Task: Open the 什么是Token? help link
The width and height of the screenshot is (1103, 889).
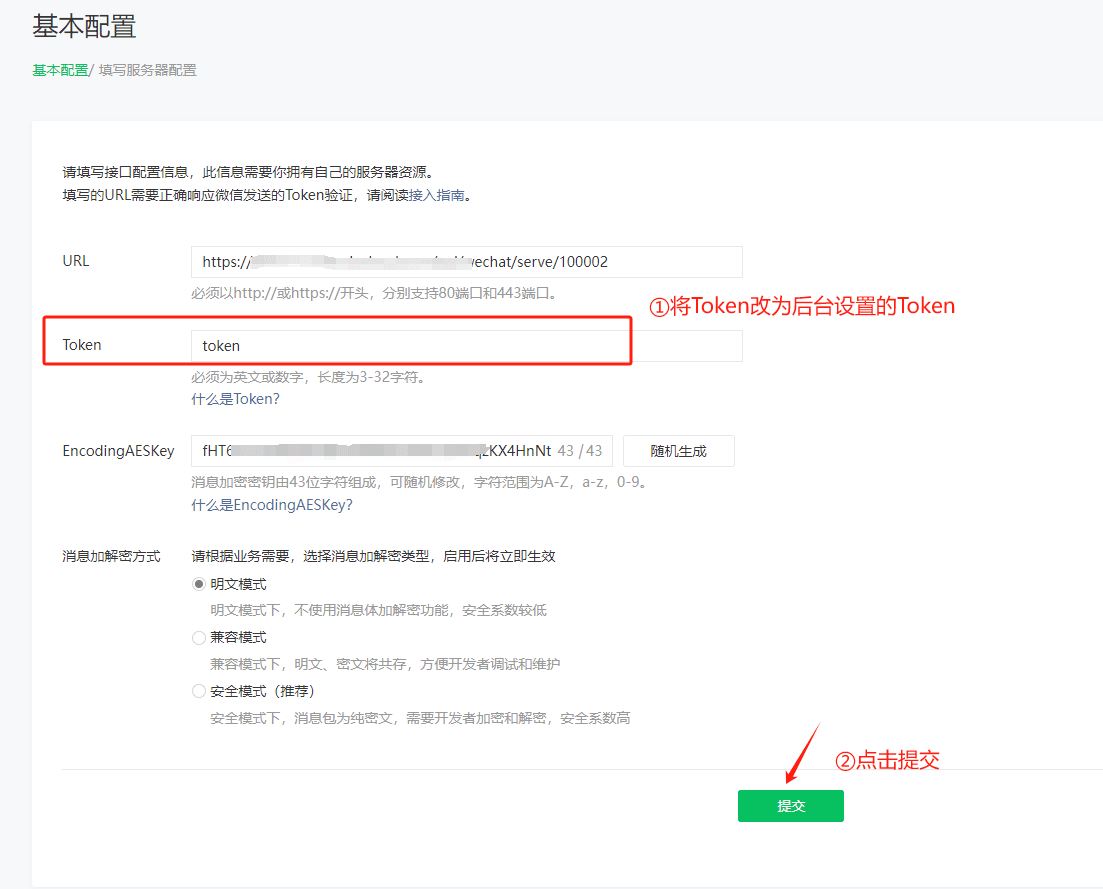Action: click(235, 399)
